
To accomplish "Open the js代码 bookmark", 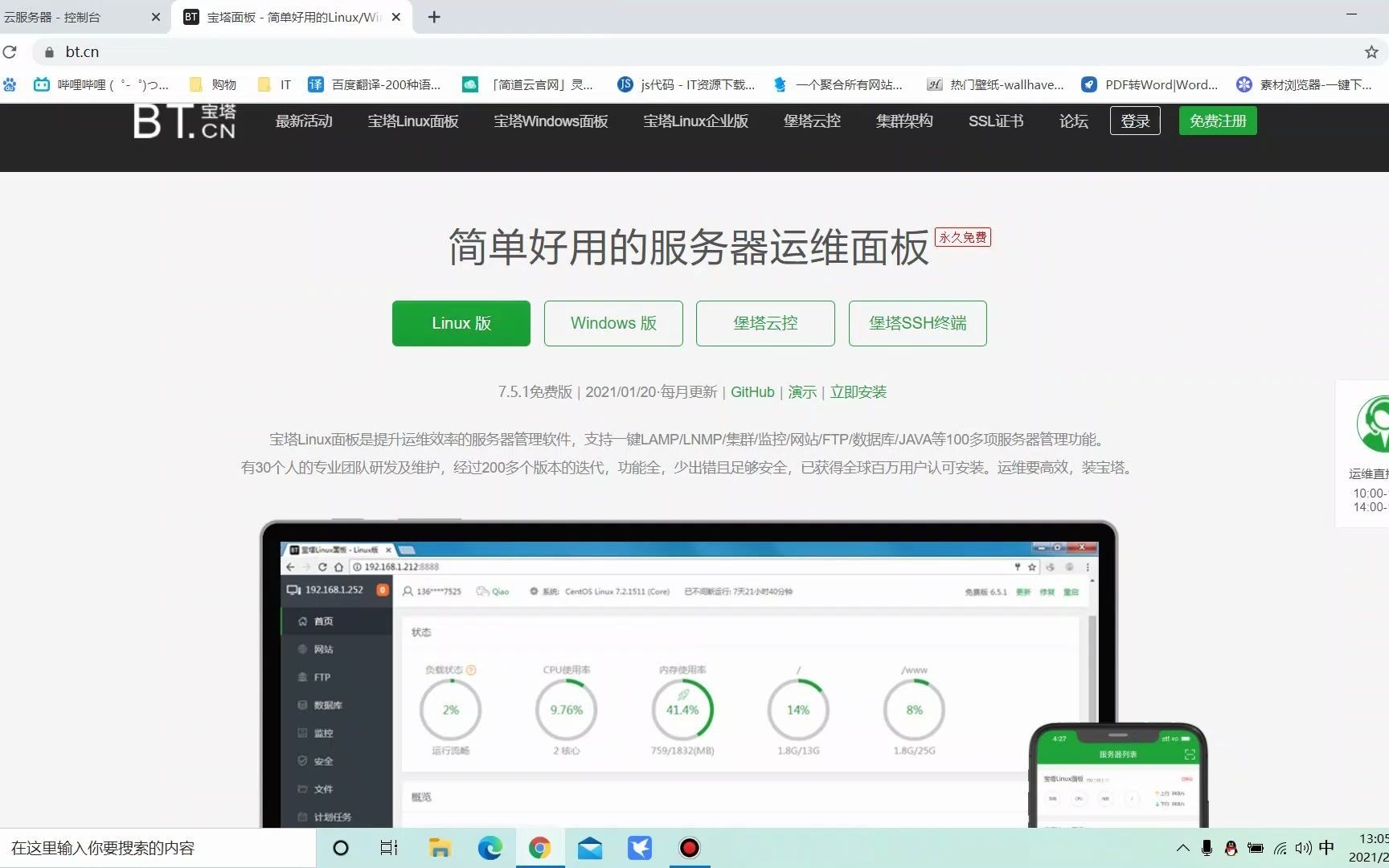I will pyautogui.click(x=686, y=84).
